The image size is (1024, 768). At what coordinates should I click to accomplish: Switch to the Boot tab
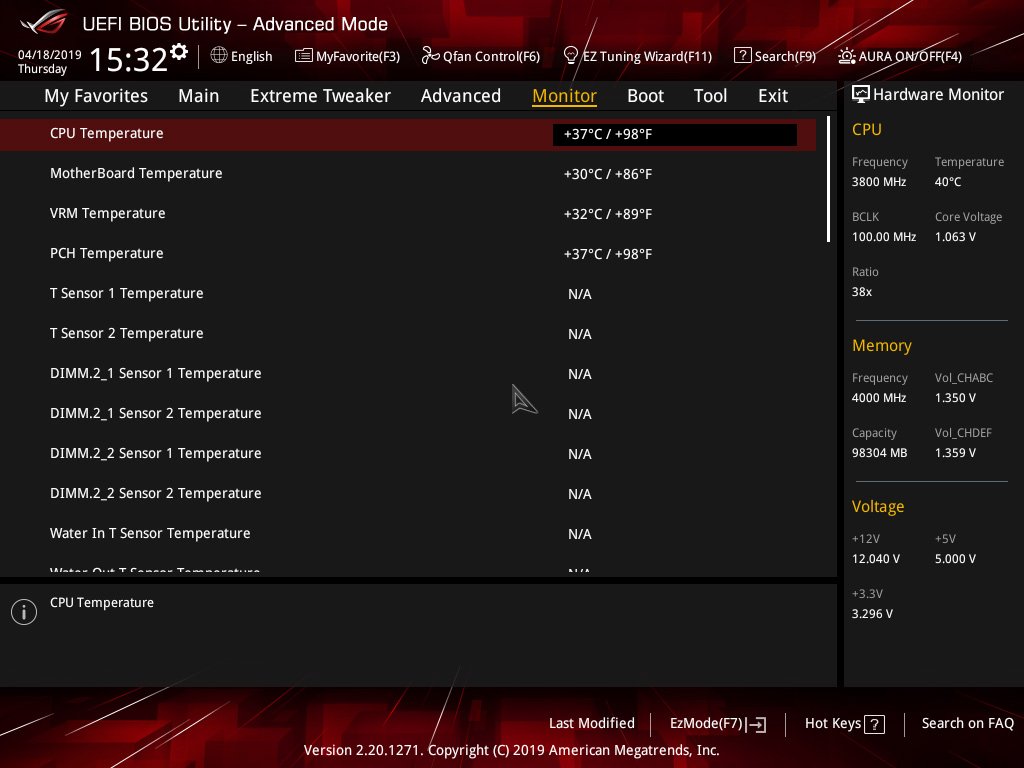tap(645, 96)
